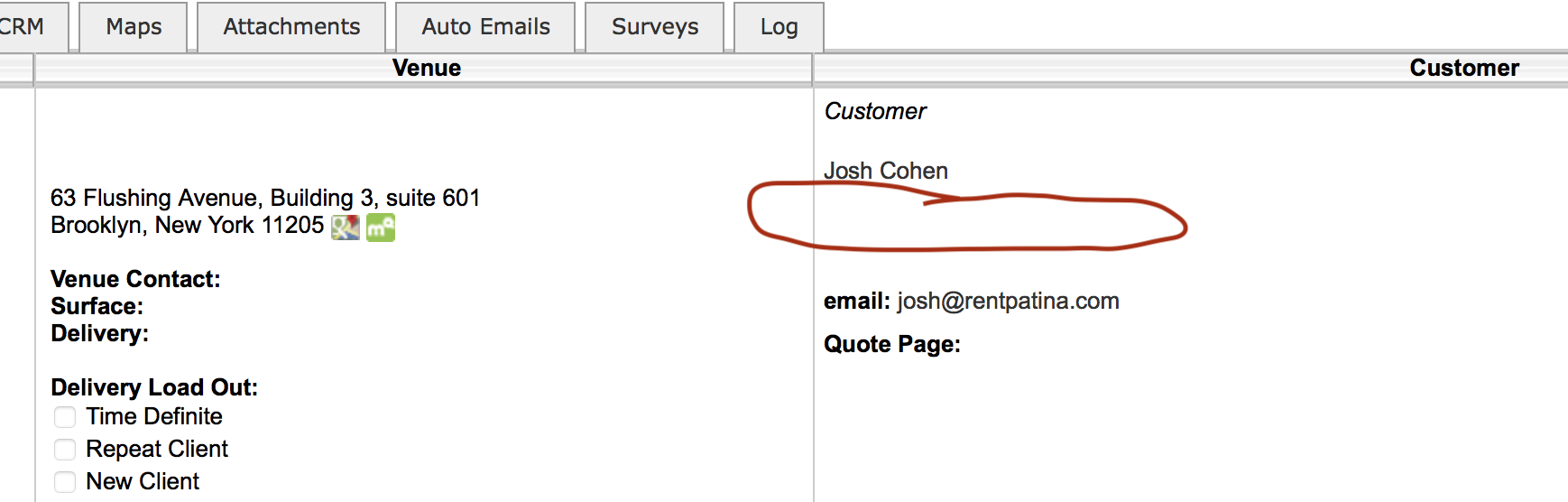Switch to the CRM tab
Screen dimensions: 1568x502
click(x=22, y=27)
